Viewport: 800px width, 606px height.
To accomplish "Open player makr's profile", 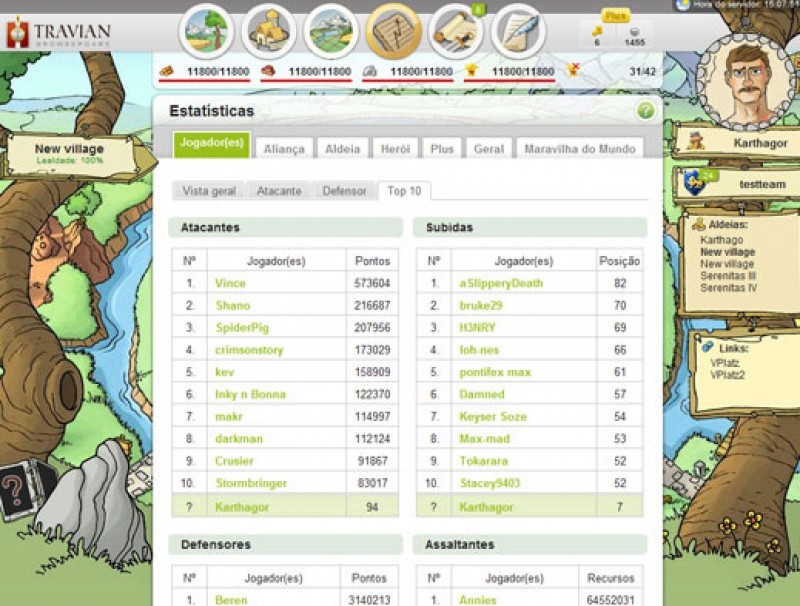I will (x=229, y=416).
